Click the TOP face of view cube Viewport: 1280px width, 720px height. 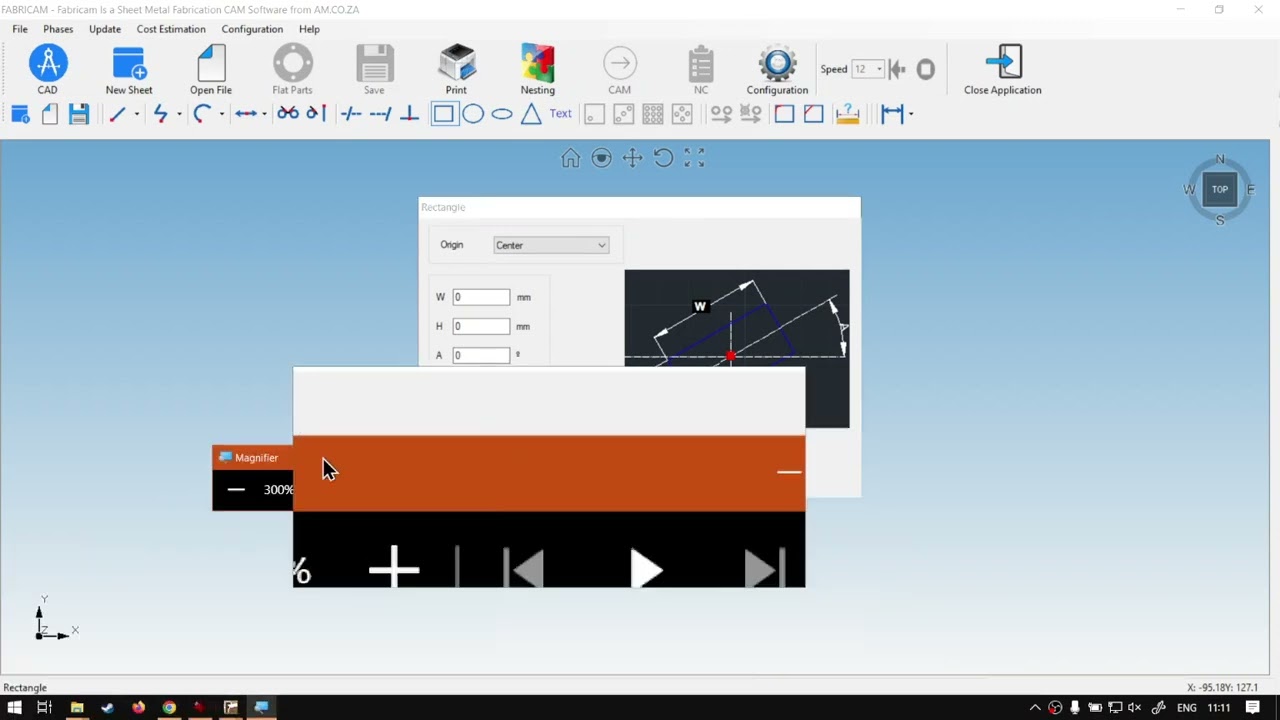coord(1220,189)
